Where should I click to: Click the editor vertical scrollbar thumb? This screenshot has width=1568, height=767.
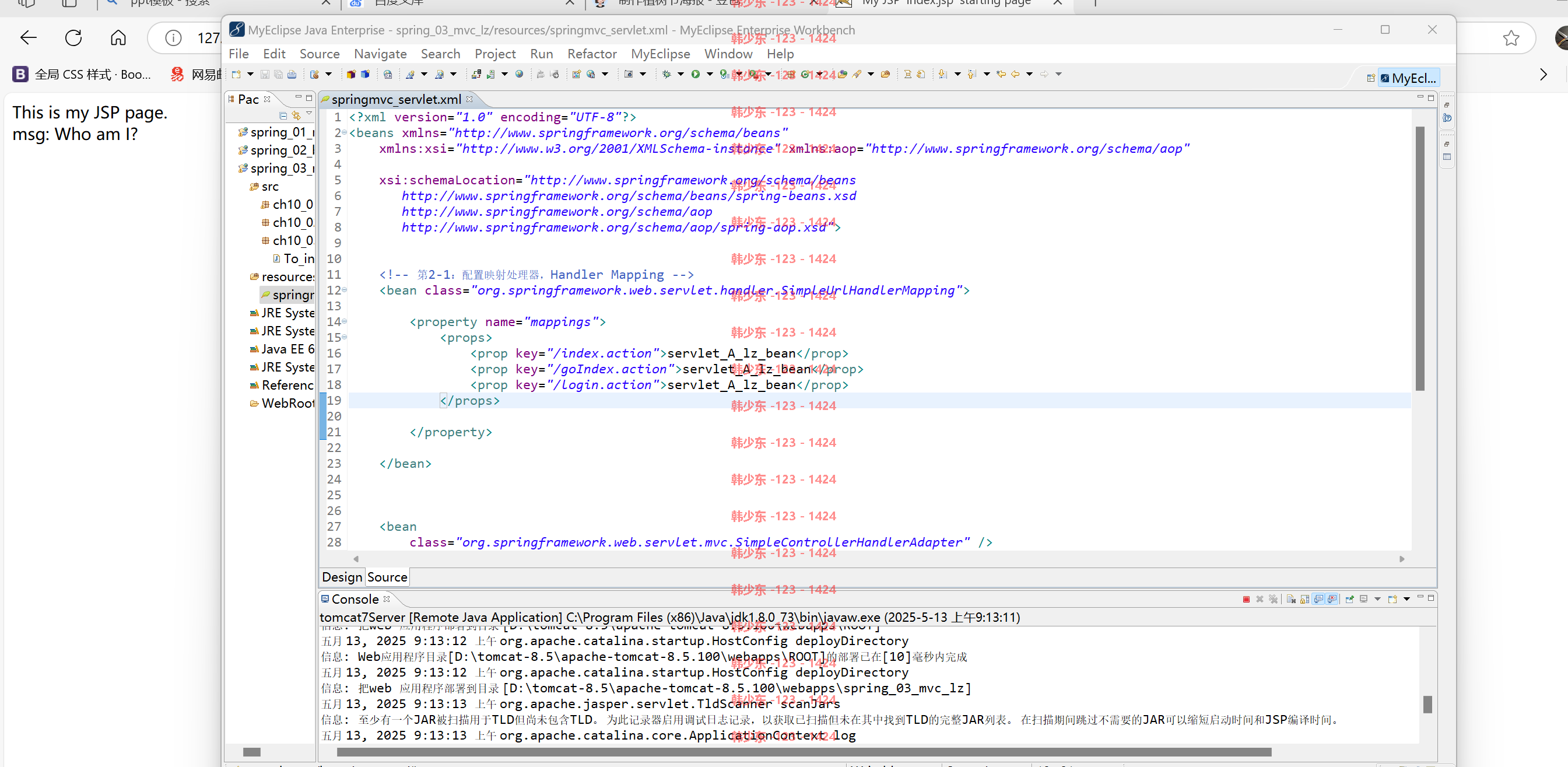click(x=1420, y=259)
